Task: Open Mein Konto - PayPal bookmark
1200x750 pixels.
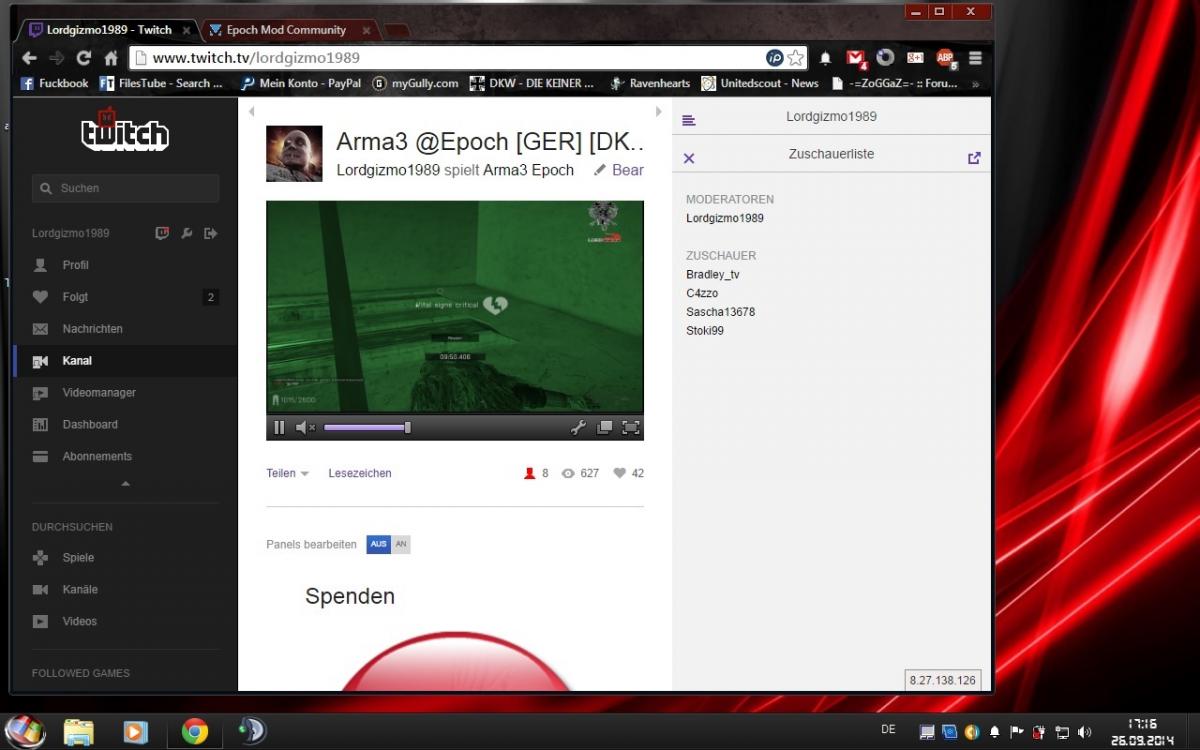Action: tap(300, 83)
